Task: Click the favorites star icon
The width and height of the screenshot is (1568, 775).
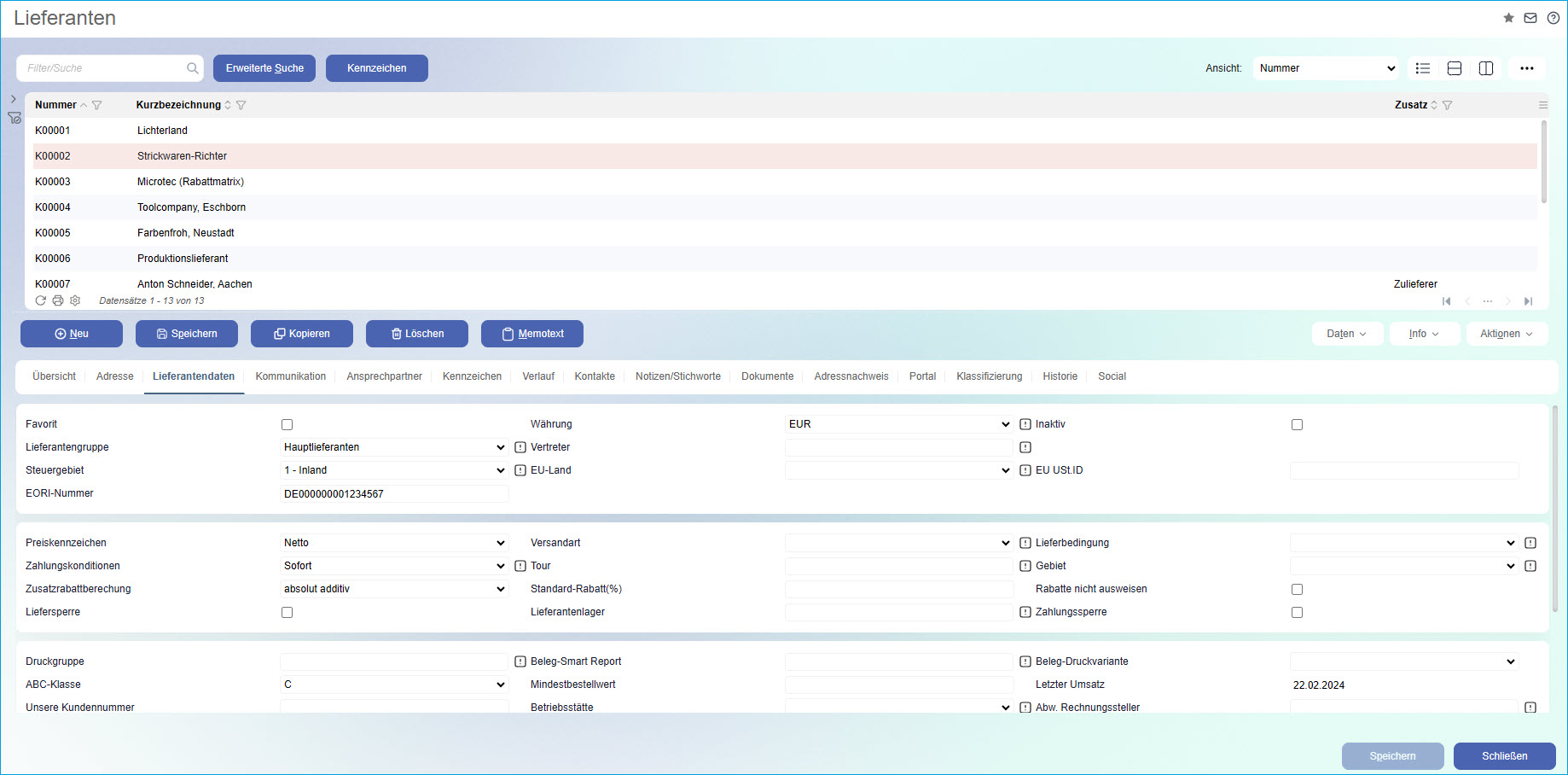Action: click(1508, 18)
